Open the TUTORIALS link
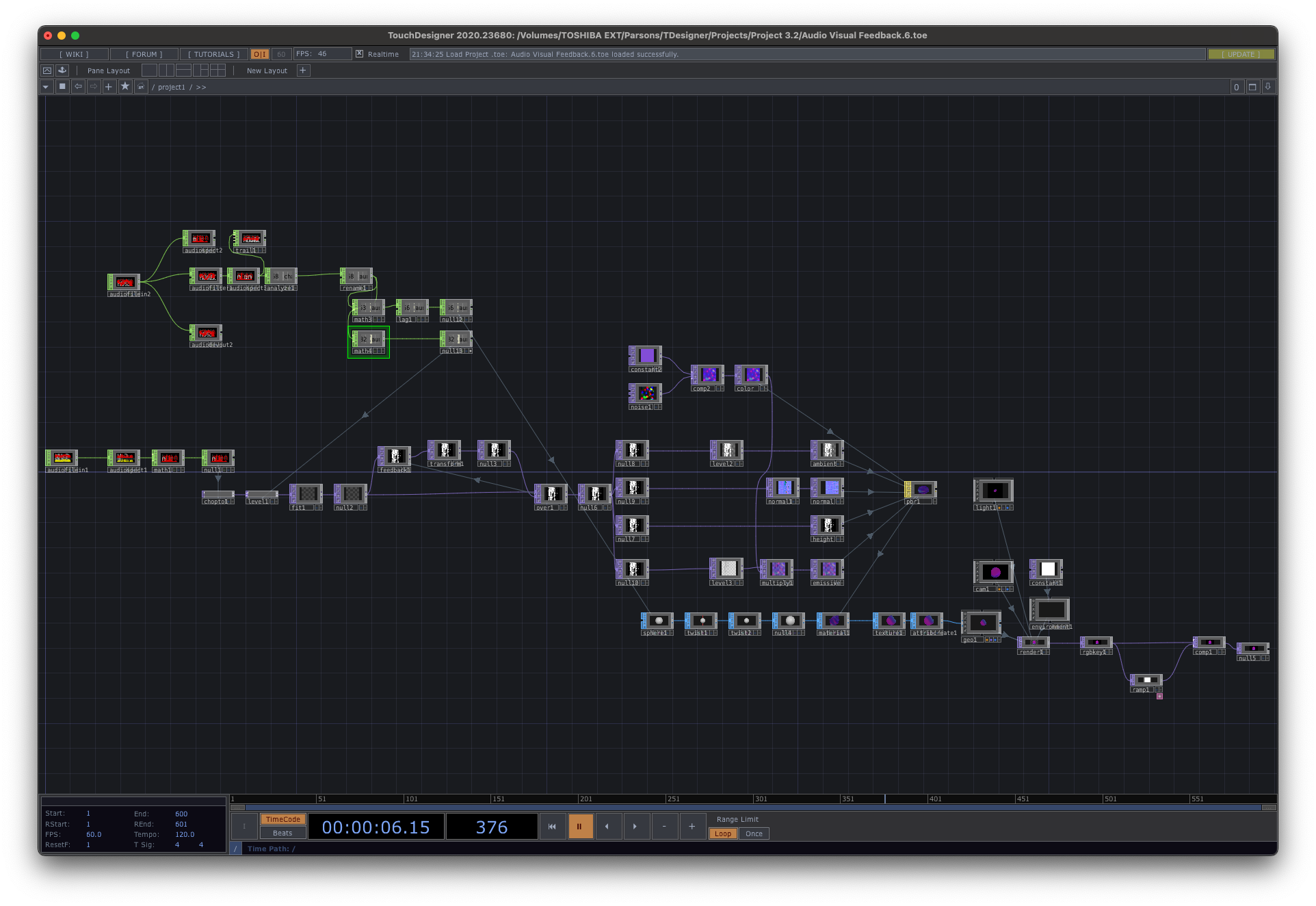This screenshot has height=906, width=1316. tap(213, 53)
